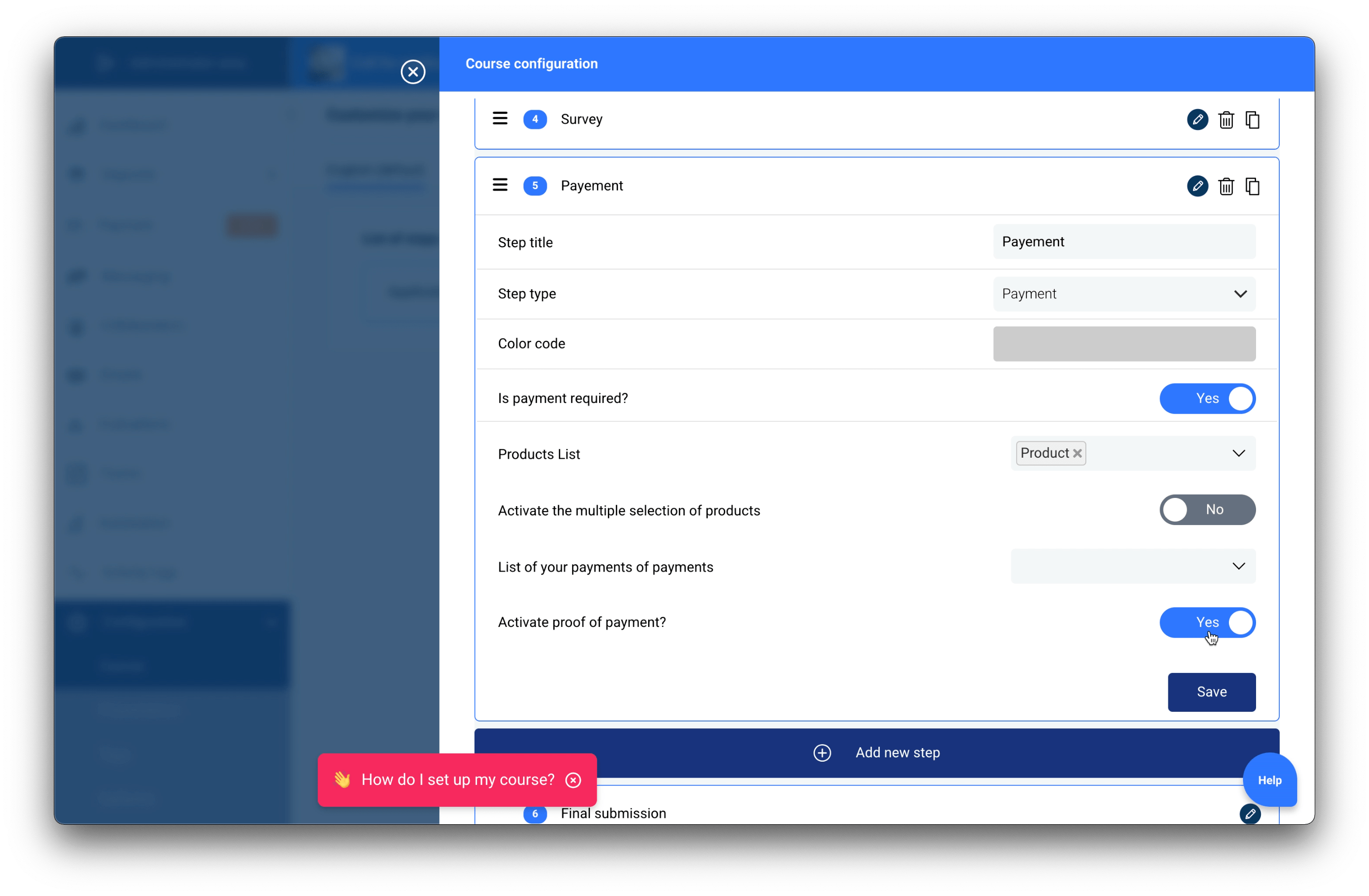The width and height of the screenshot is (1369, 896).
Task: Duplicate the Payement step via copy icon
Action: pyautogui.click(x=1252, y=186)
